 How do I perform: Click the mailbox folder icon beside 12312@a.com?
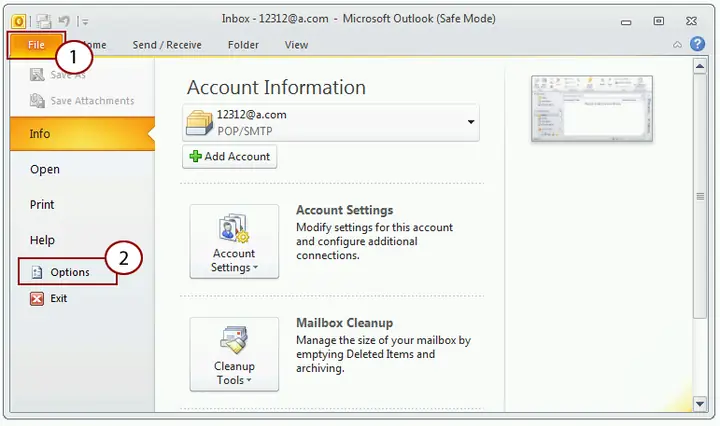pyautogui.click(x=199, y=123)
